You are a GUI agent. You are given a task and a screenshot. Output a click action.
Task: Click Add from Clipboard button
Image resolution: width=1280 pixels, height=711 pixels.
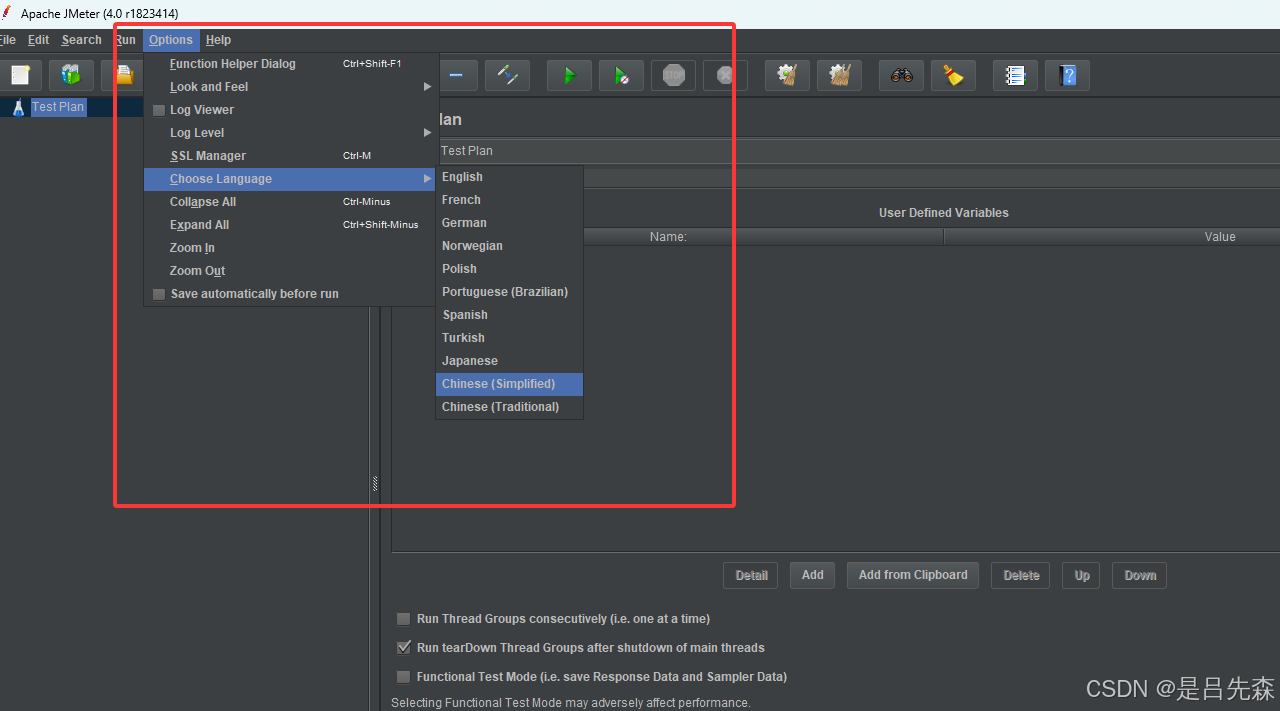coord(913,575)
